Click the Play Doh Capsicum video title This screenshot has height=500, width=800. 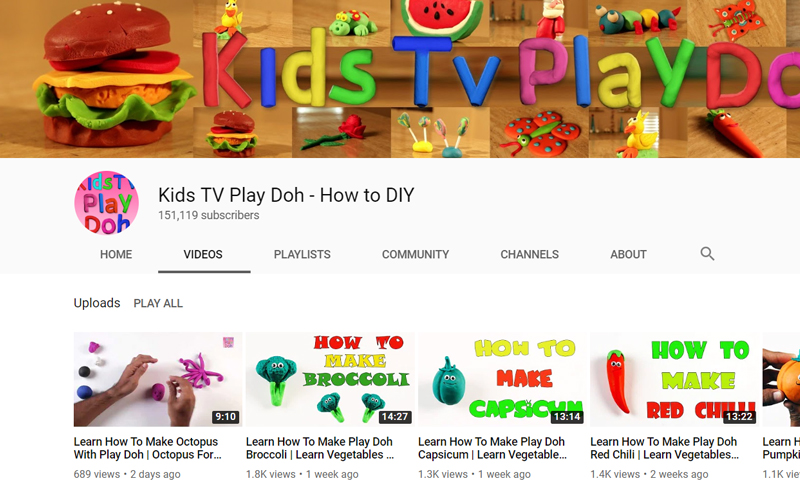[x=492, y=448]
